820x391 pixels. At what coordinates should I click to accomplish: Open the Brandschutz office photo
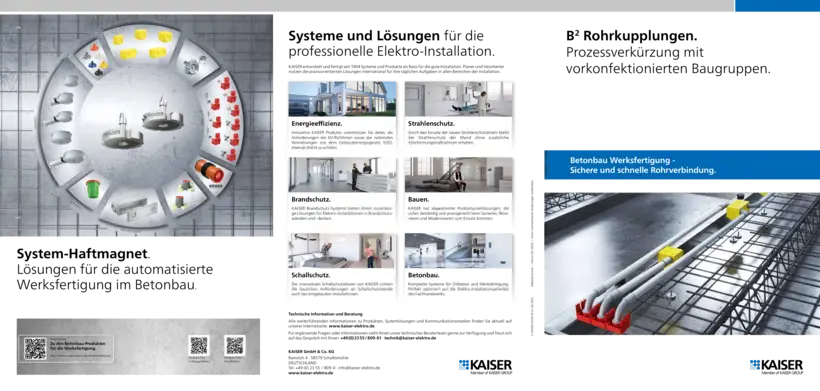click(x=343, y=175)
